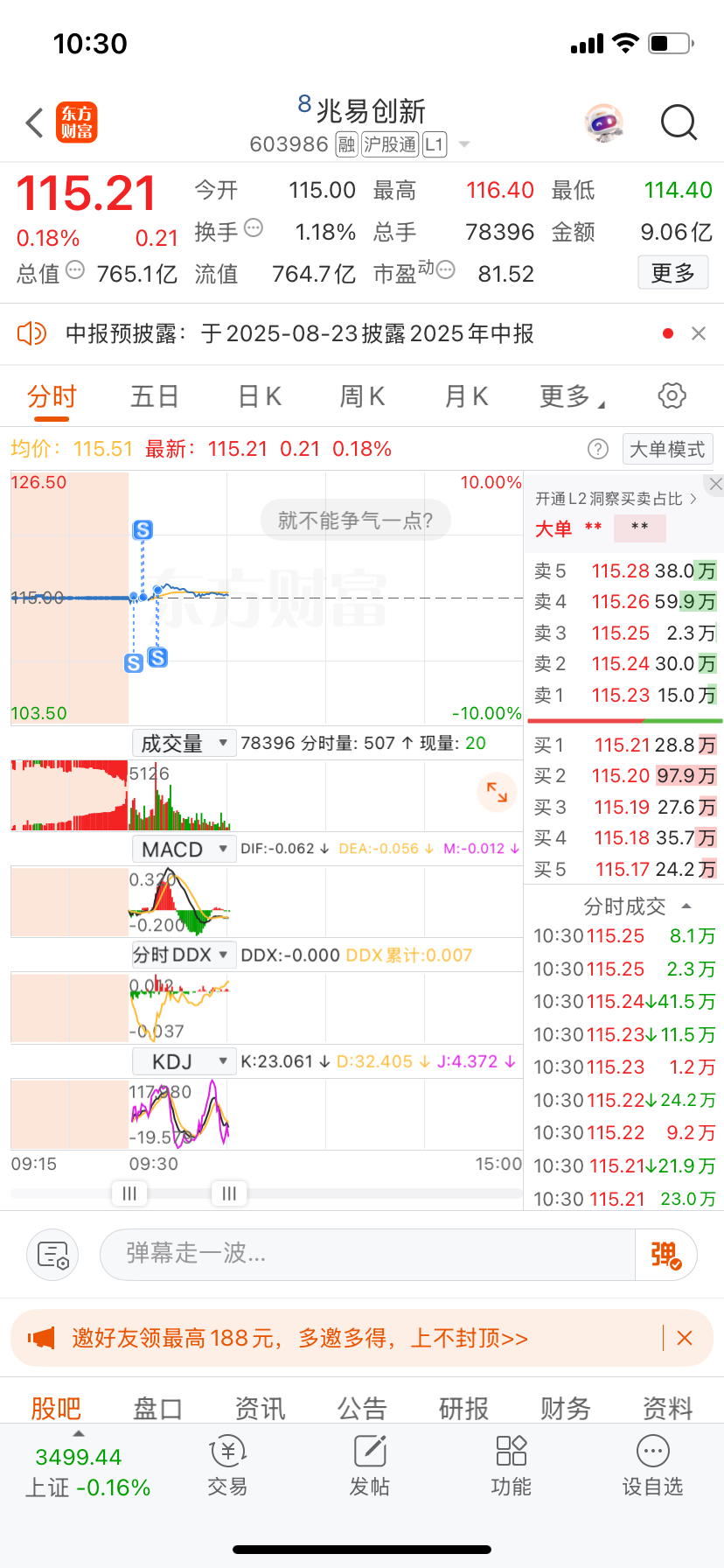This screenshot has width=724, height=1568.
Task: Expand 开通L2洞察买卖占比 chevron
Action: tap(693, 499)
